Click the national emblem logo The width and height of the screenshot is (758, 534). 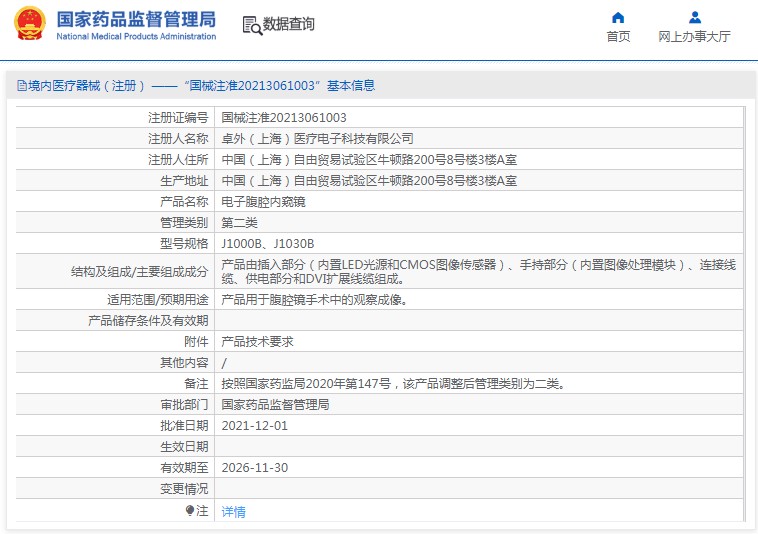point(30,23)
